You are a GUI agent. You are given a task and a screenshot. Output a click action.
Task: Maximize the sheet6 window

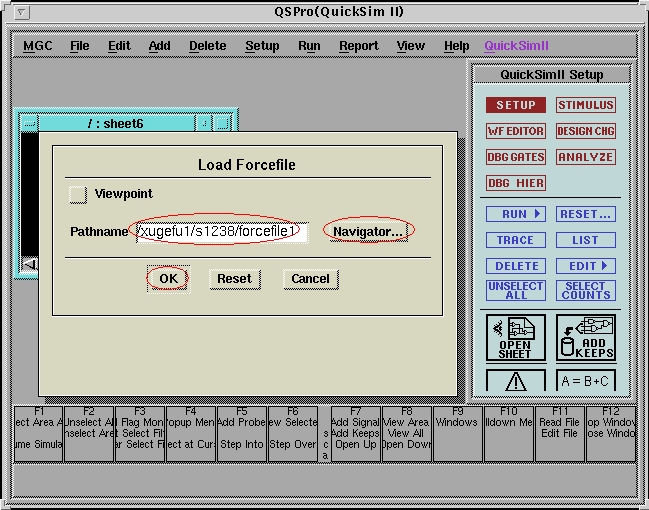222,124
